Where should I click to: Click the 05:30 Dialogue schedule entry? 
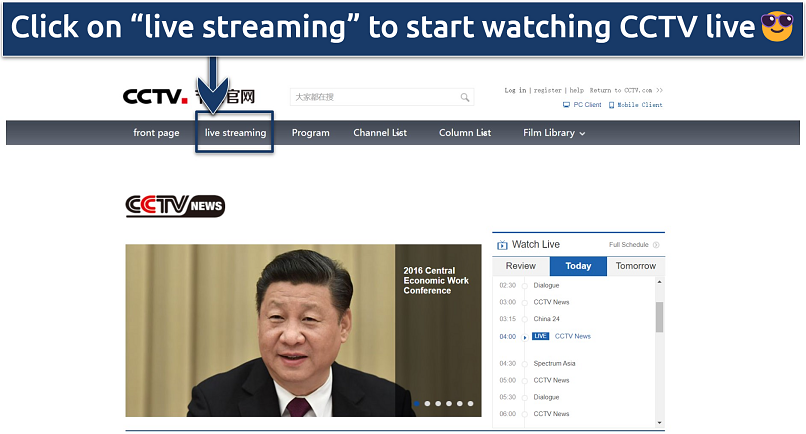[546, 397]
